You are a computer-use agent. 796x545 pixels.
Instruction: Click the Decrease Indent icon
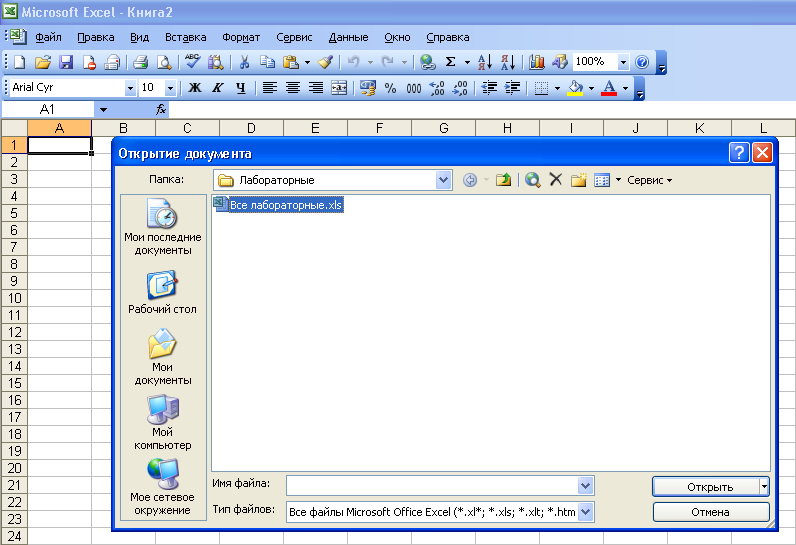(489, 88)
